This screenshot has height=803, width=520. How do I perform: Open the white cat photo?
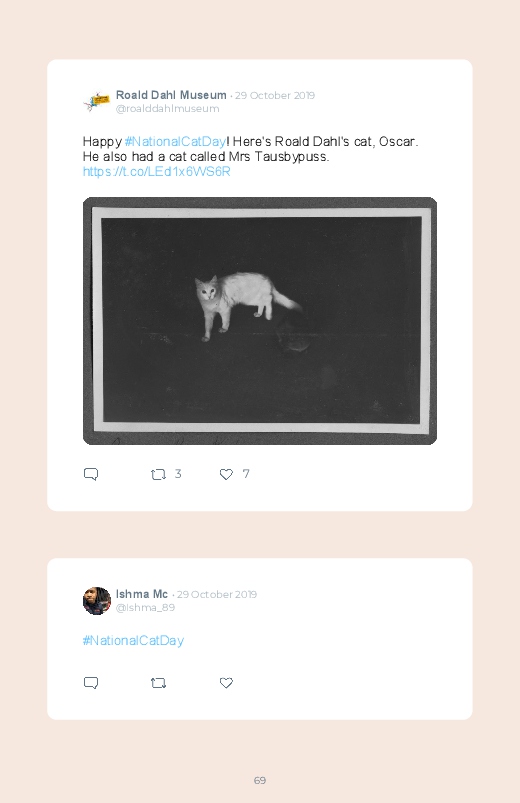point(260,321)
